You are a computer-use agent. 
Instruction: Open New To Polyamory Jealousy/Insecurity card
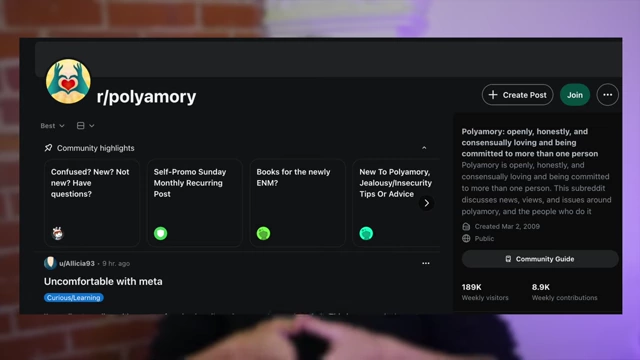tap(396, 203)
